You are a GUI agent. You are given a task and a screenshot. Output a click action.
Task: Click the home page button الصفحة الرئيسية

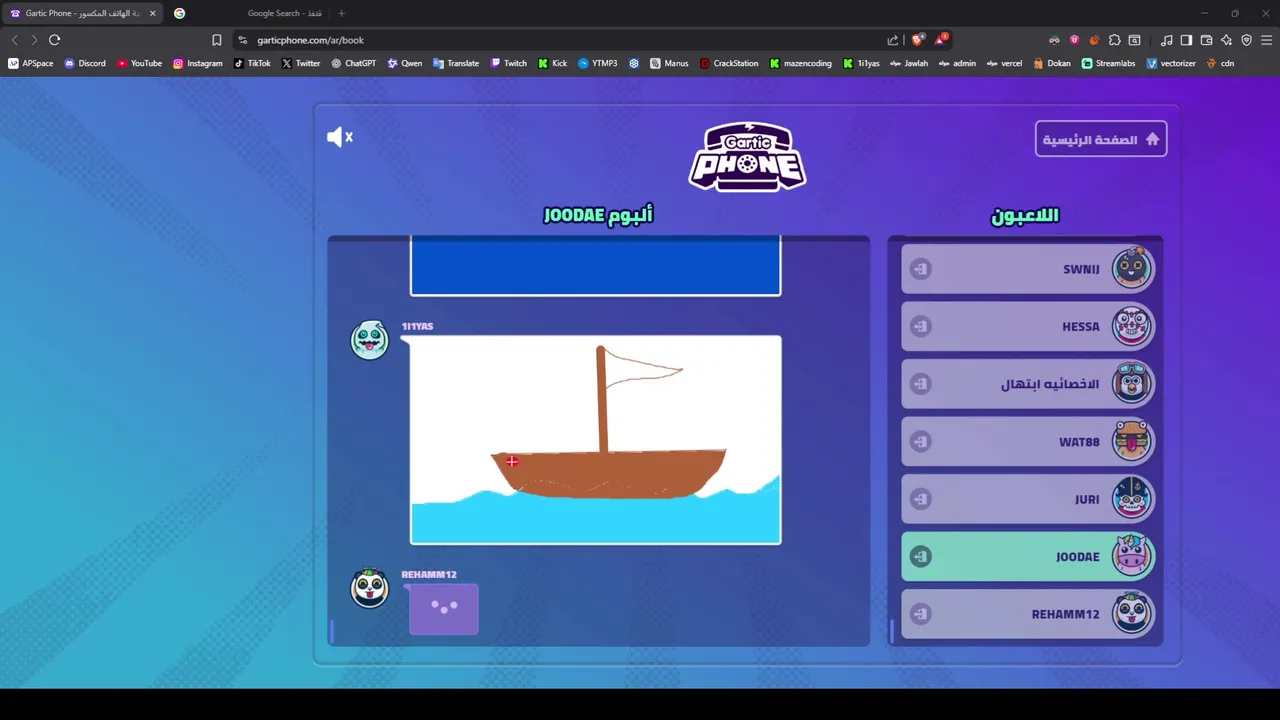(x=1101, y=139)
